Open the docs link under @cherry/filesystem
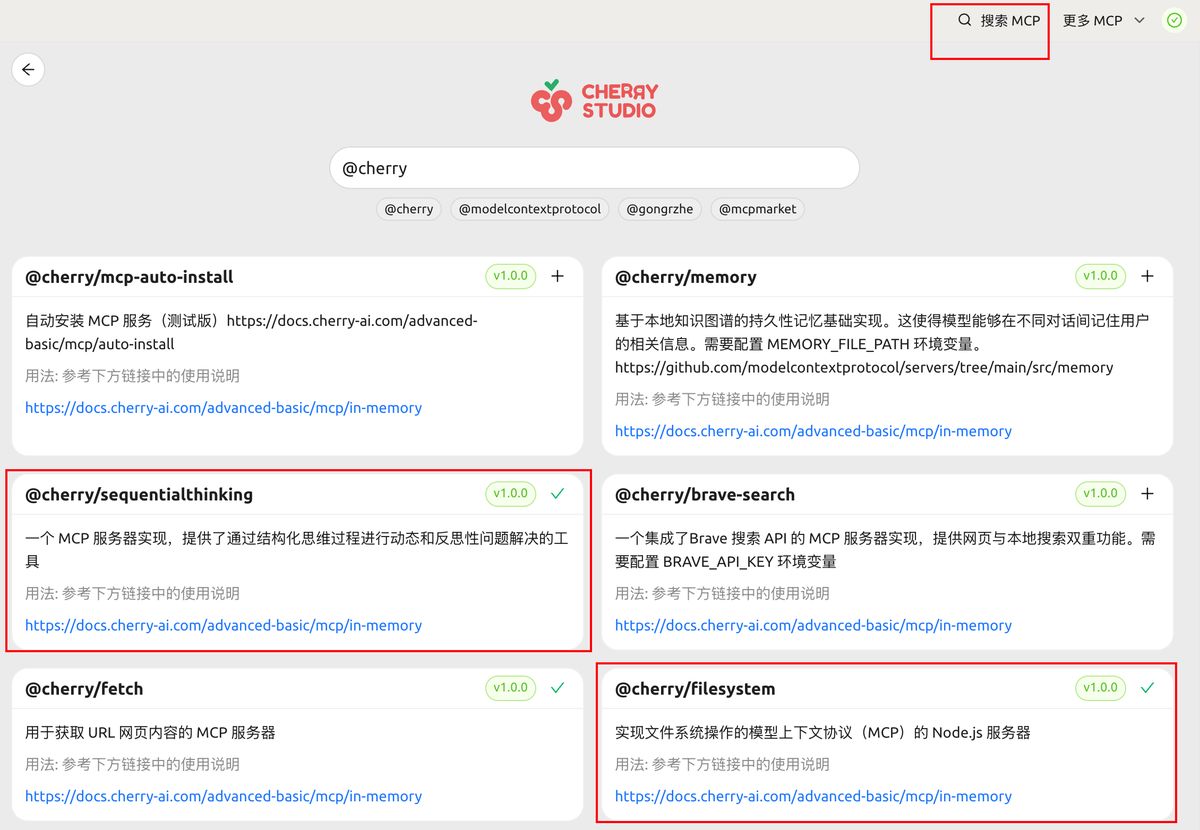The width and height of the screenshot is (1200, 830). click(x=813, y=796)
